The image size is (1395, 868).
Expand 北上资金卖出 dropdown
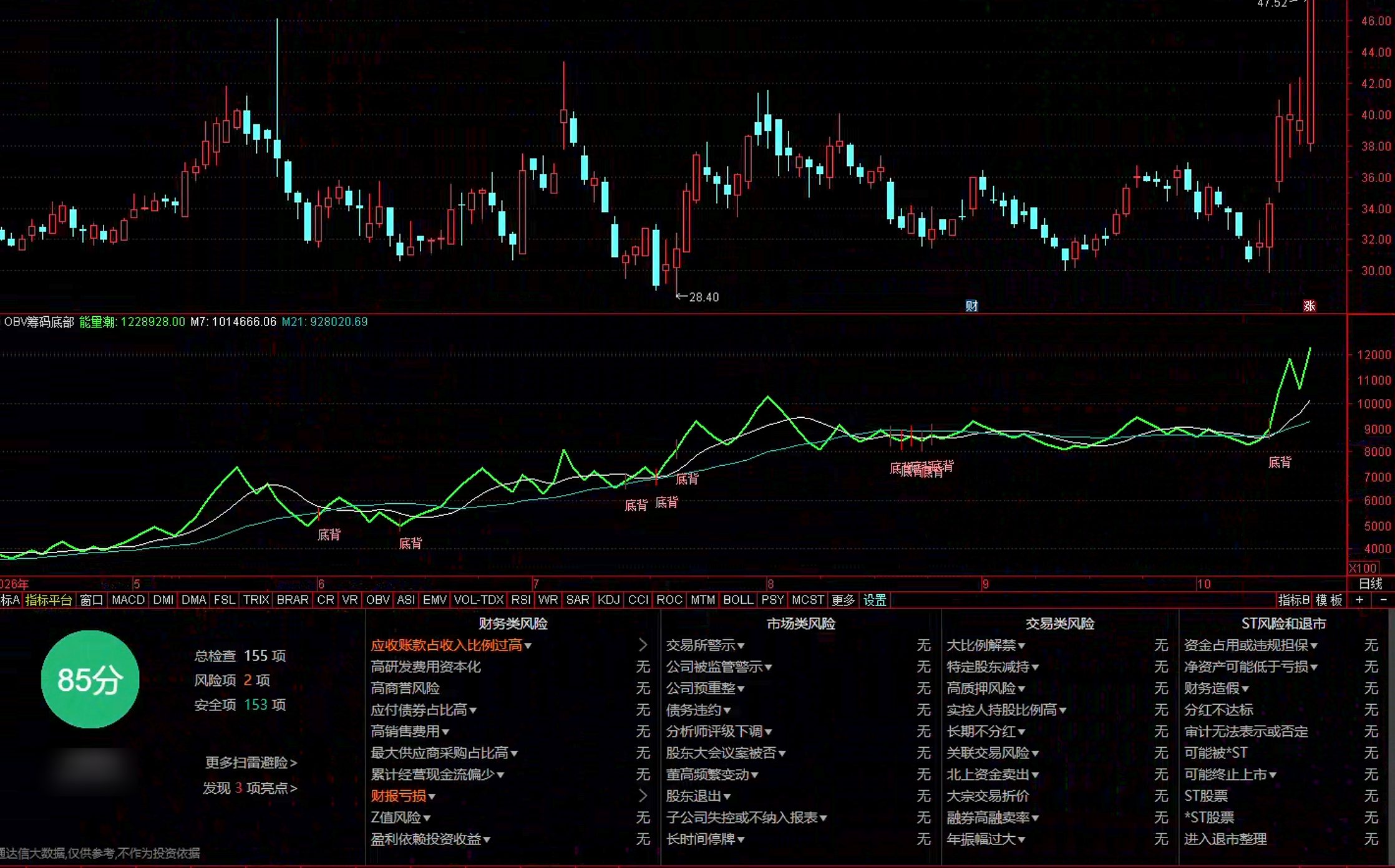pyautogui.click(x=993, y=774)
